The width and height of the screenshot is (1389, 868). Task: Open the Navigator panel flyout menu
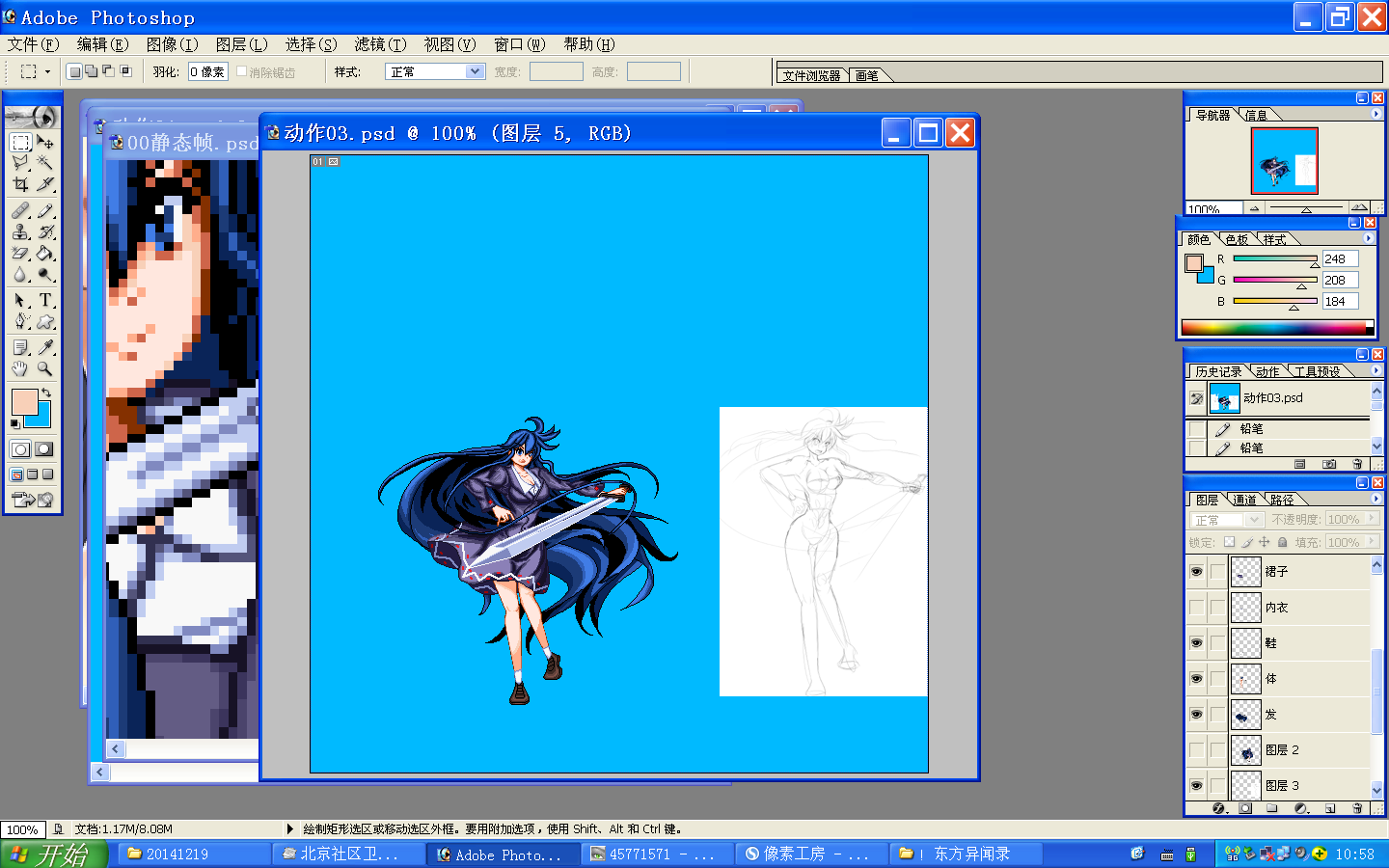(1375, 114)
